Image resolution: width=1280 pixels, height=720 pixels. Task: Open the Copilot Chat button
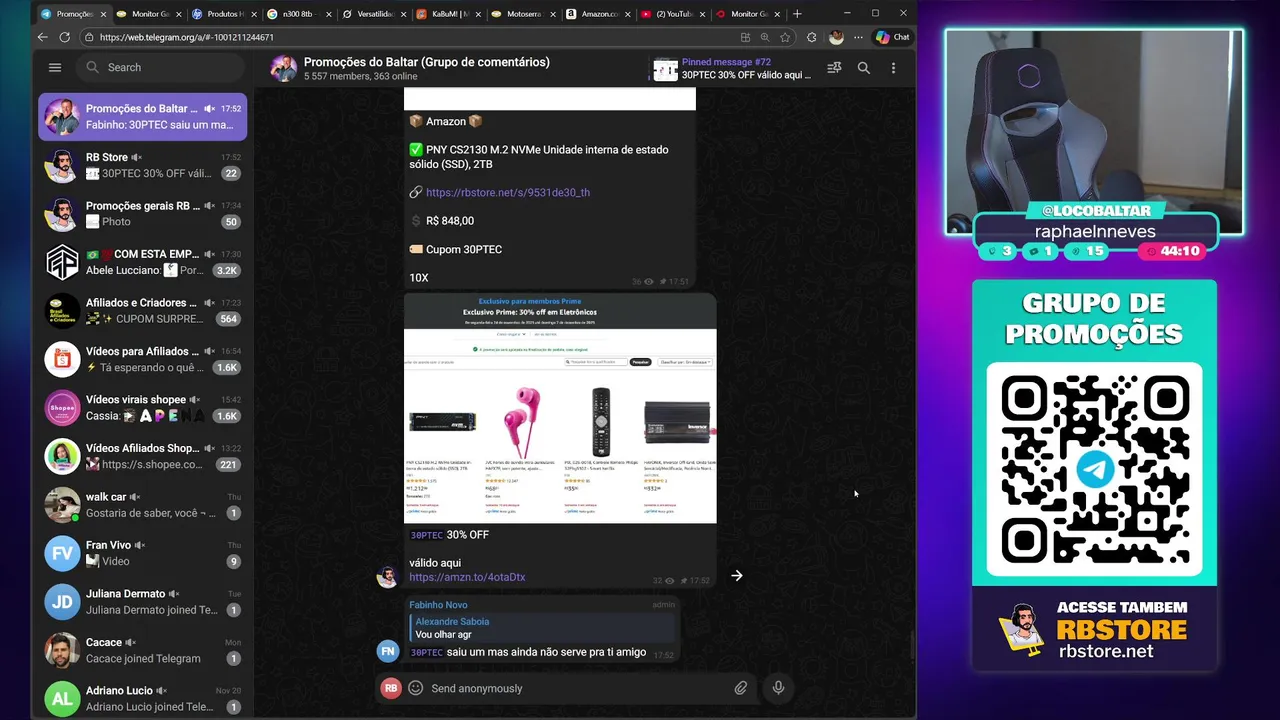click(892, 37)
